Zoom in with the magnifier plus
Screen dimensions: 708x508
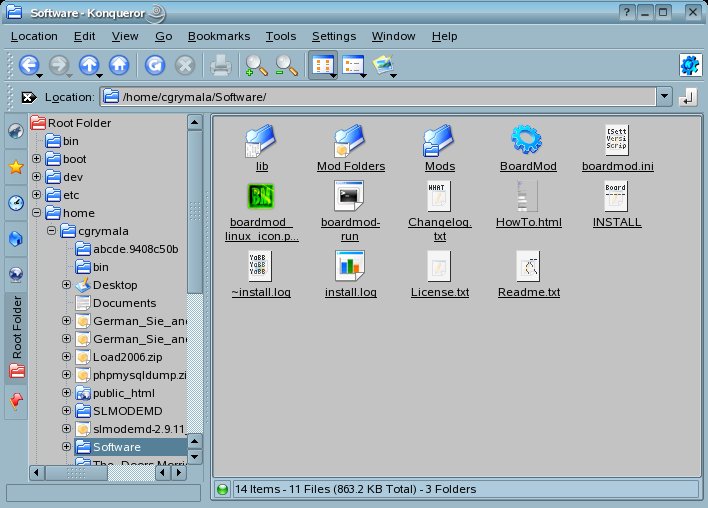[256, 65]
